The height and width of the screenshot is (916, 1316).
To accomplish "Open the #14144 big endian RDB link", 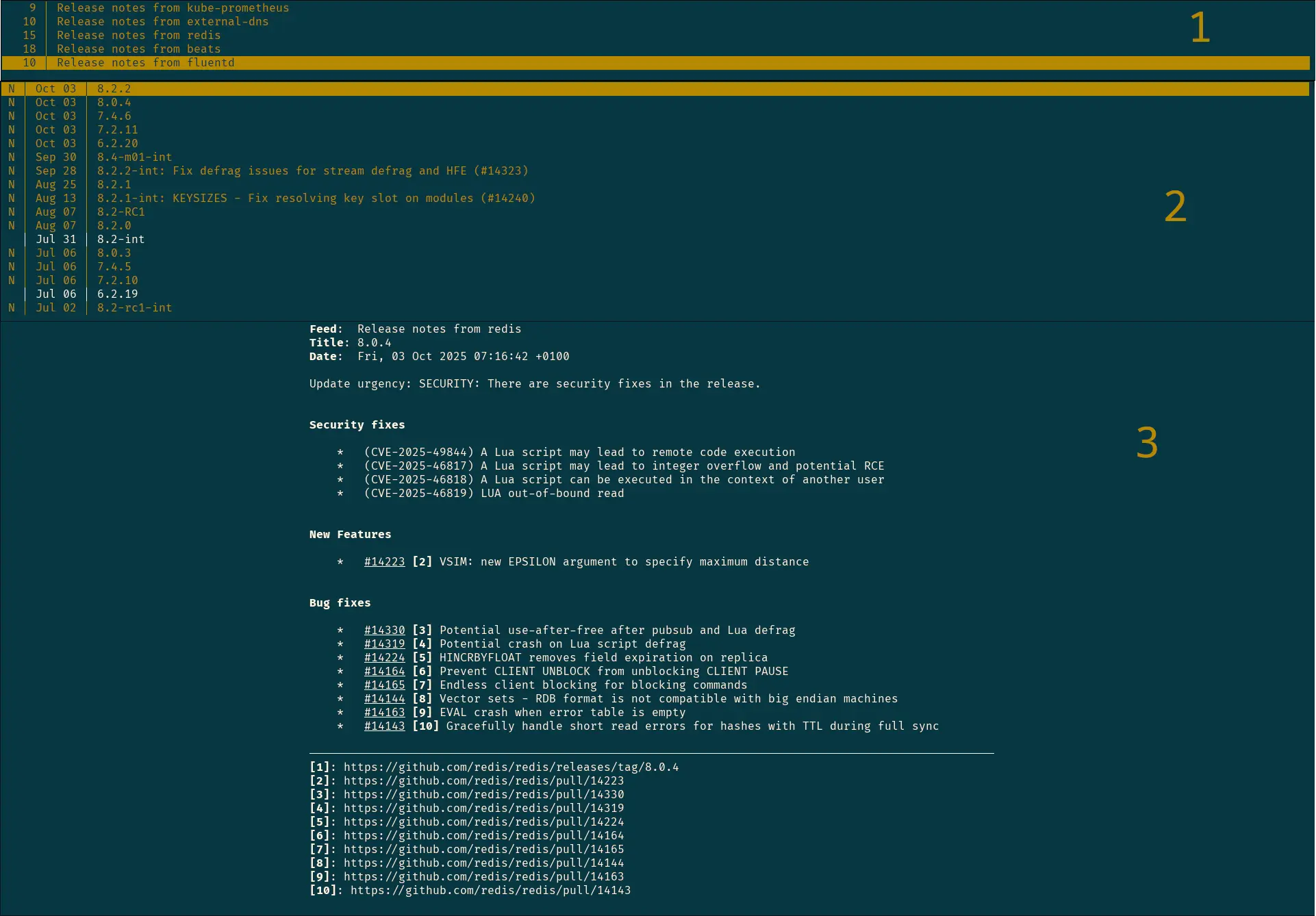I will [385, 698].
